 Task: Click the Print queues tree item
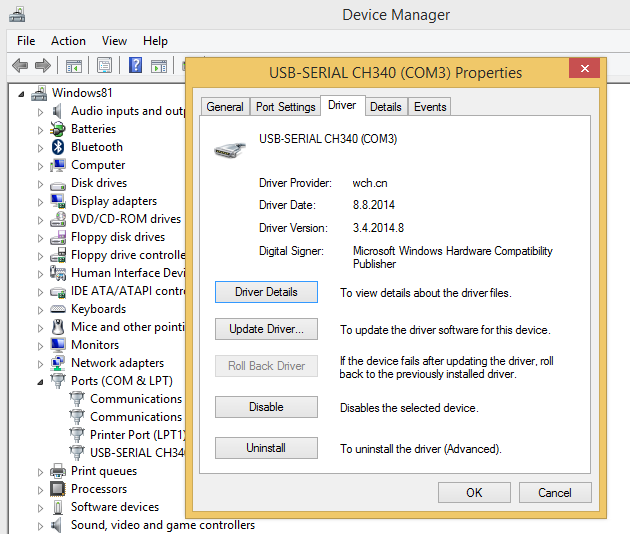[x=104, y=471]
